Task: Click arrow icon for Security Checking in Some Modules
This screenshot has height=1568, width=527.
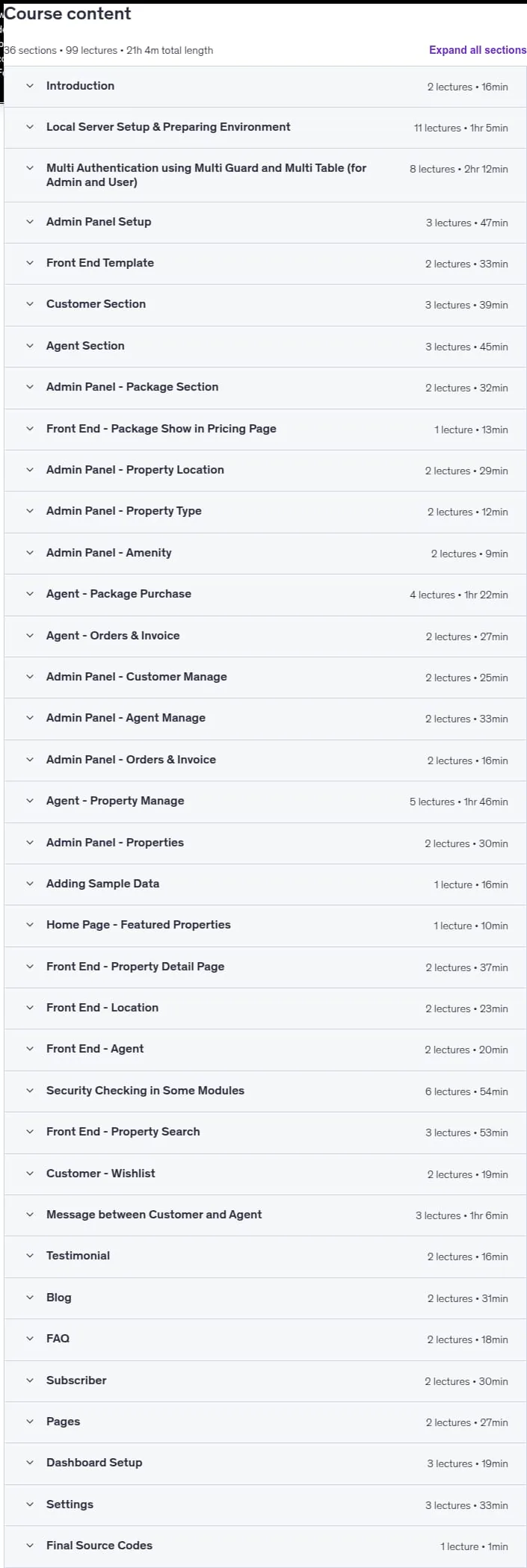Action: (x=30, y=1091)
